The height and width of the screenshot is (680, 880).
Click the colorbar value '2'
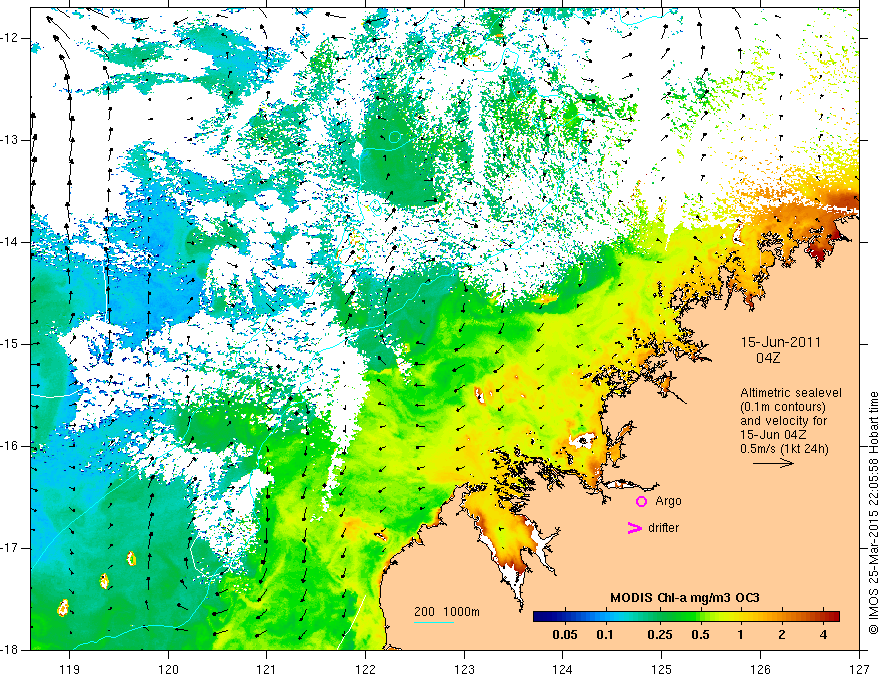782,635
